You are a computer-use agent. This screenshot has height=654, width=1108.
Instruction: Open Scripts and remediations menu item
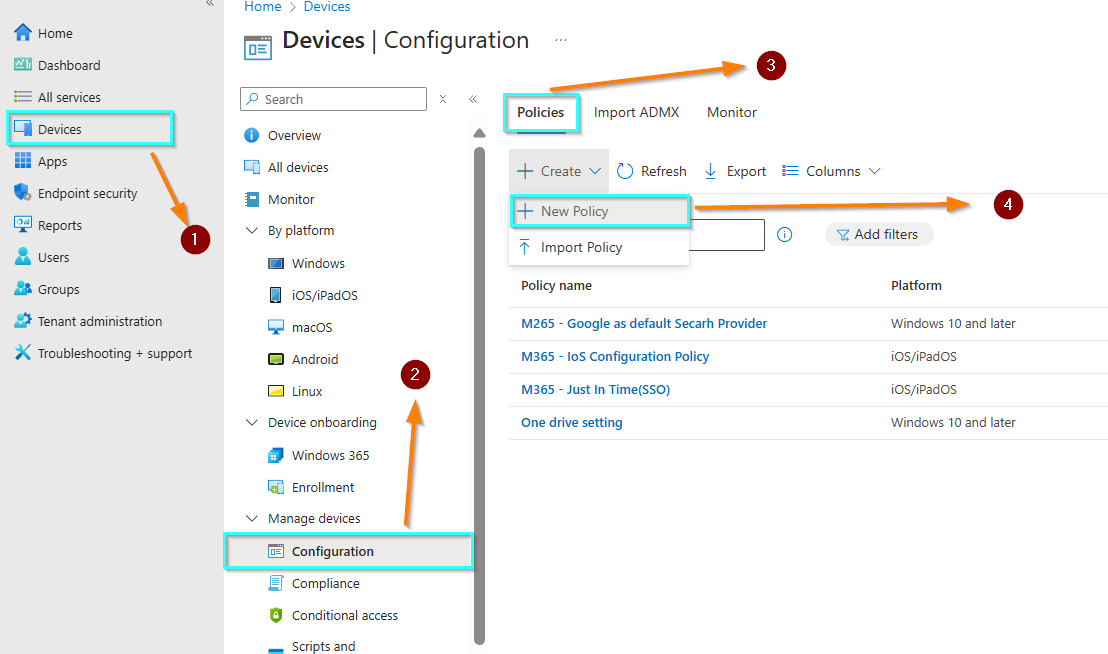[323, 646]
